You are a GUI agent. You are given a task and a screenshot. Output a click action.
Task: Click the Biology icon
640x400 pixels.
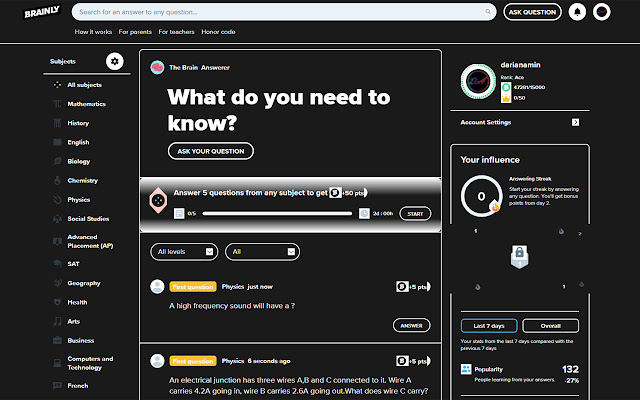click(58, 161)
